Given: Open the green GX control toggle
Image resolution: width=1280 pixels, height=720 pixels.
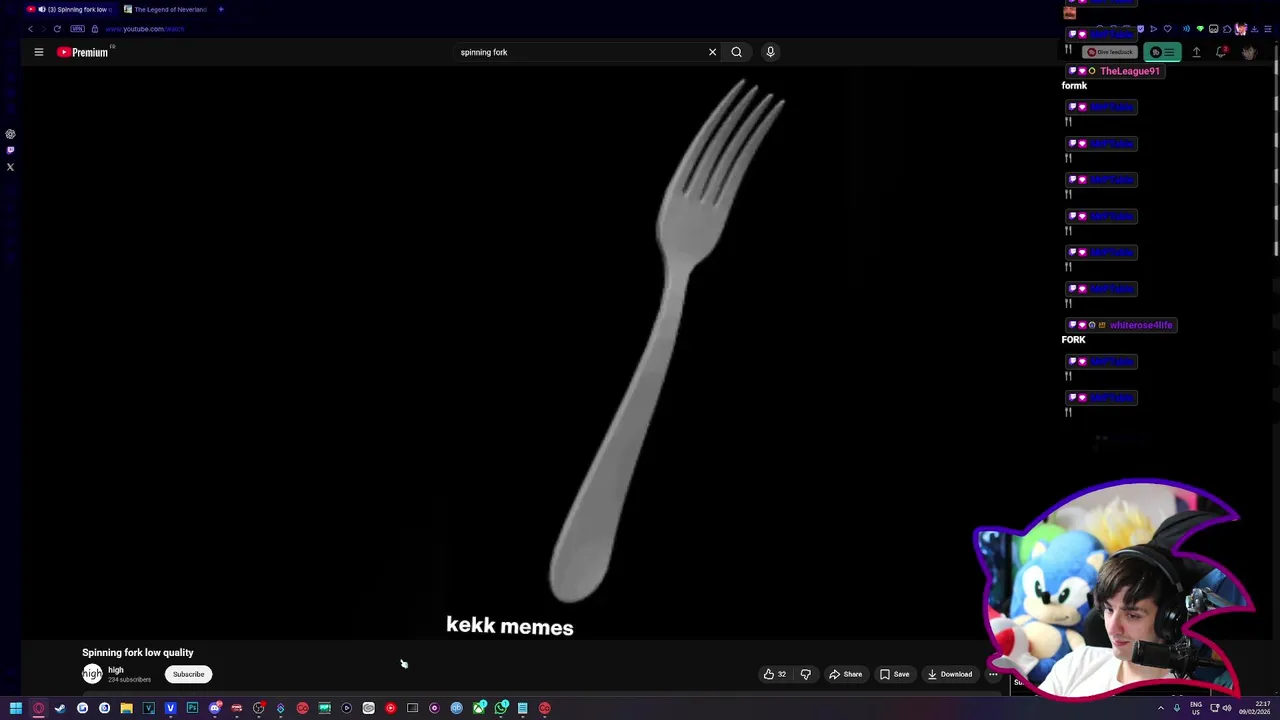Looking at the screenshot, I should (x=1163, y=52).
